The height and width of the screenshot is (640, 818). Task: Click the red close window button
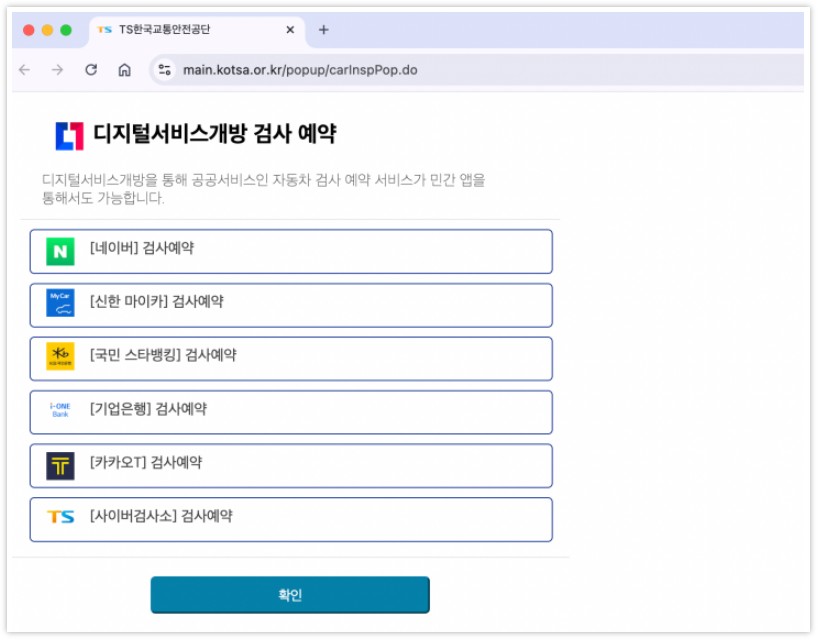tap(29, 30)
